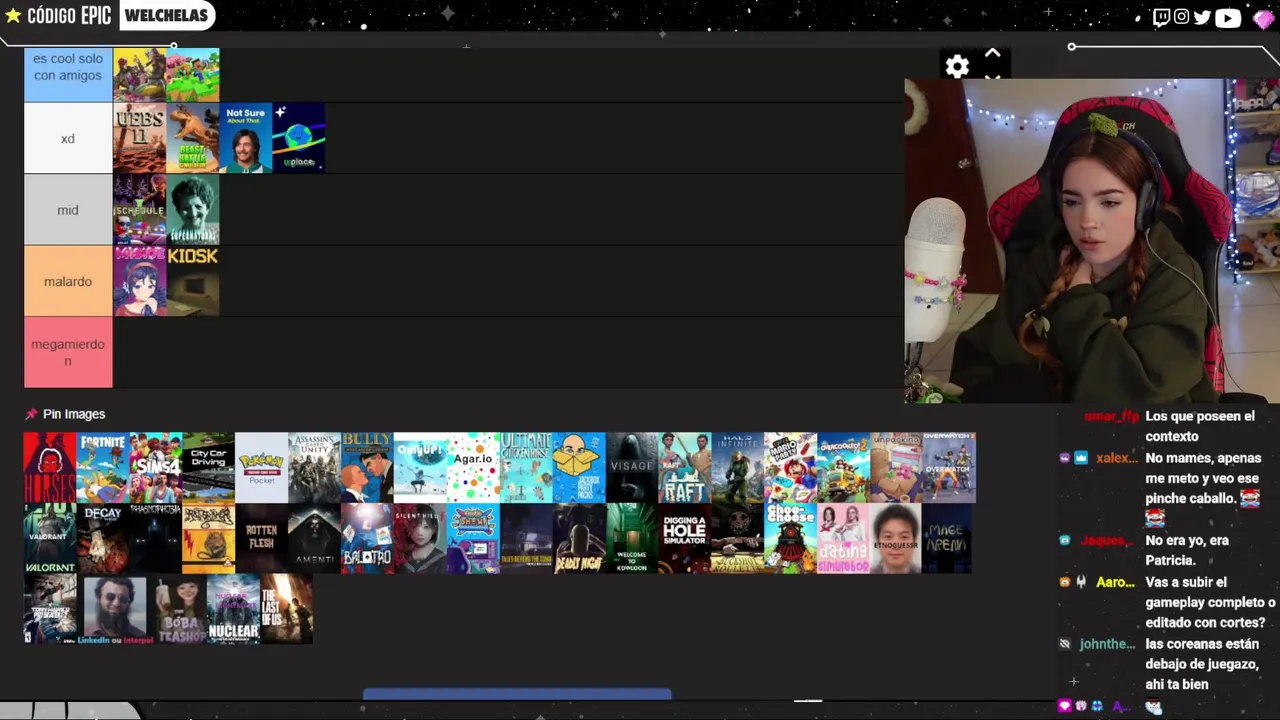This screenshot has height=720, width=1280.
Task: Select the City Car Driving thumbnail
Action: 208,467
